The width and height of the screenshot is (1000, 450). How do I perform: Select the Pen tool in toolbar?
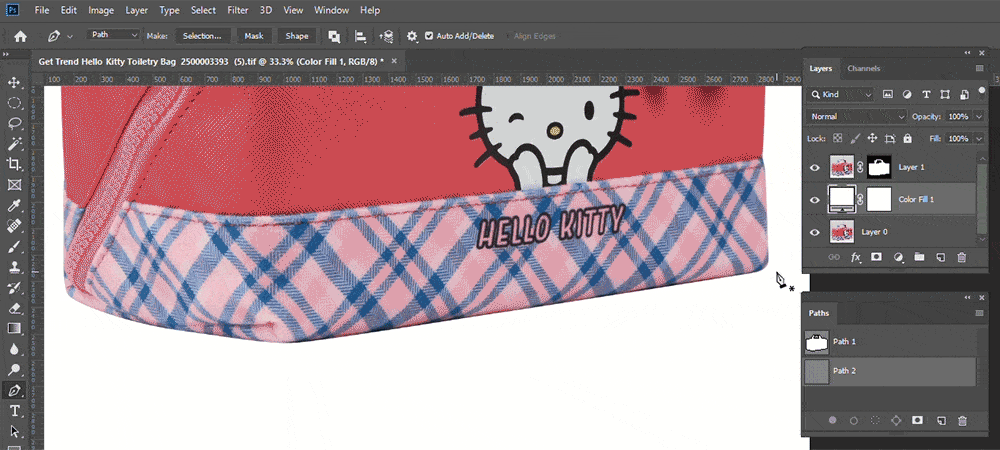(x=14, y=390)
